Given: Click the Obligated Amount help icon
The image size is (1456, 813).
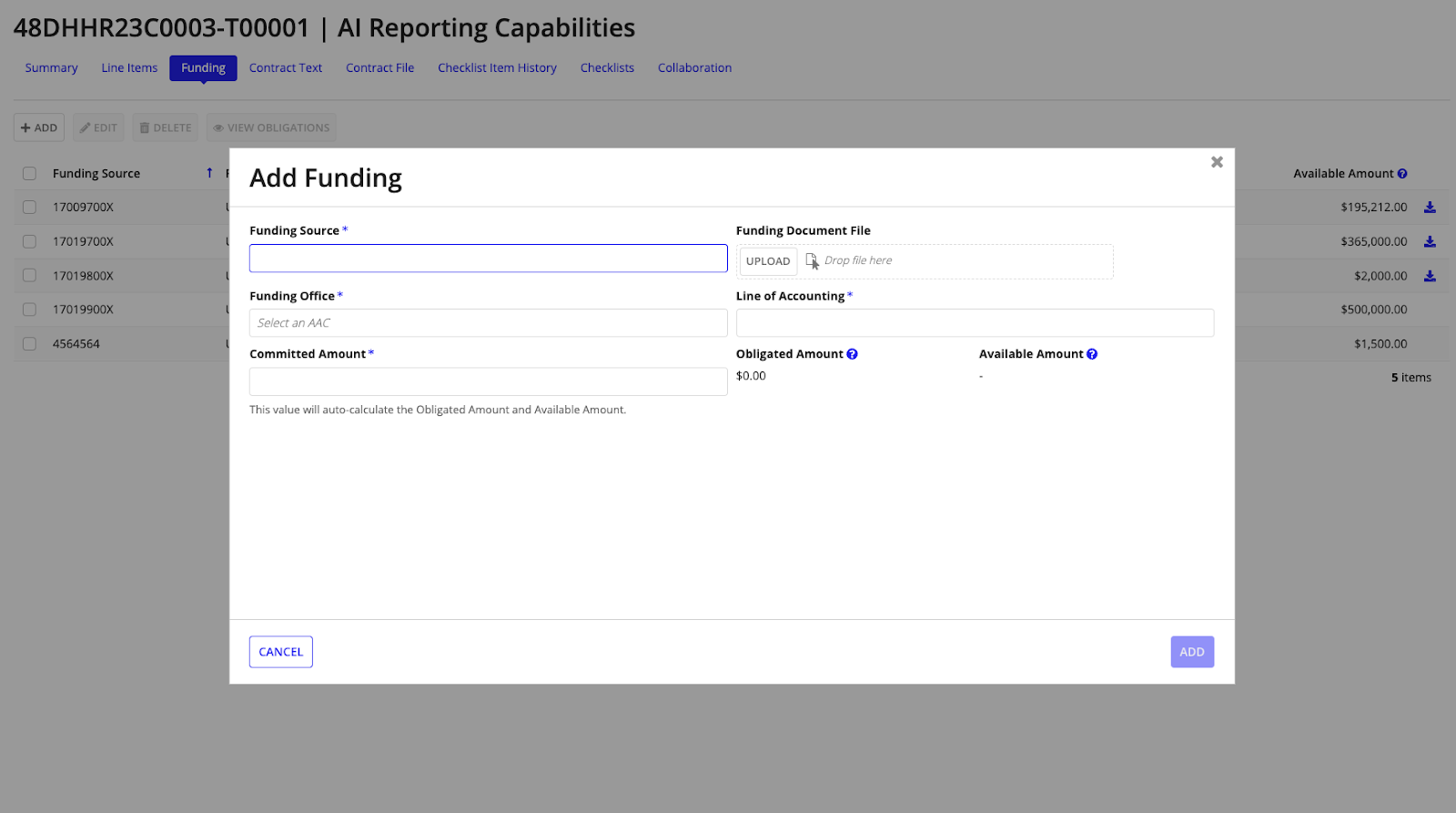Looking at the screenshot, I should coord(852,354).
